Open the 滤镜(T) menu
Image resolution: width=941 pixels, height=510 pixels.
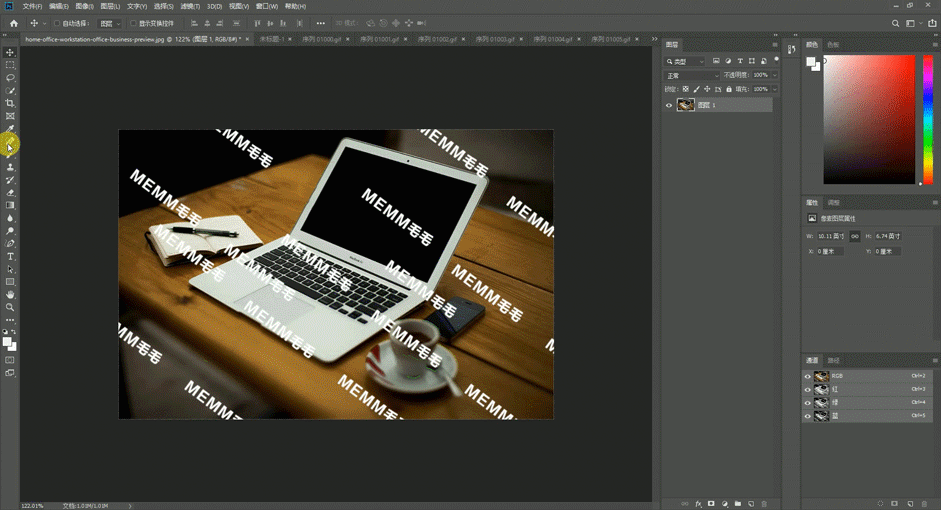pos(190,6)
